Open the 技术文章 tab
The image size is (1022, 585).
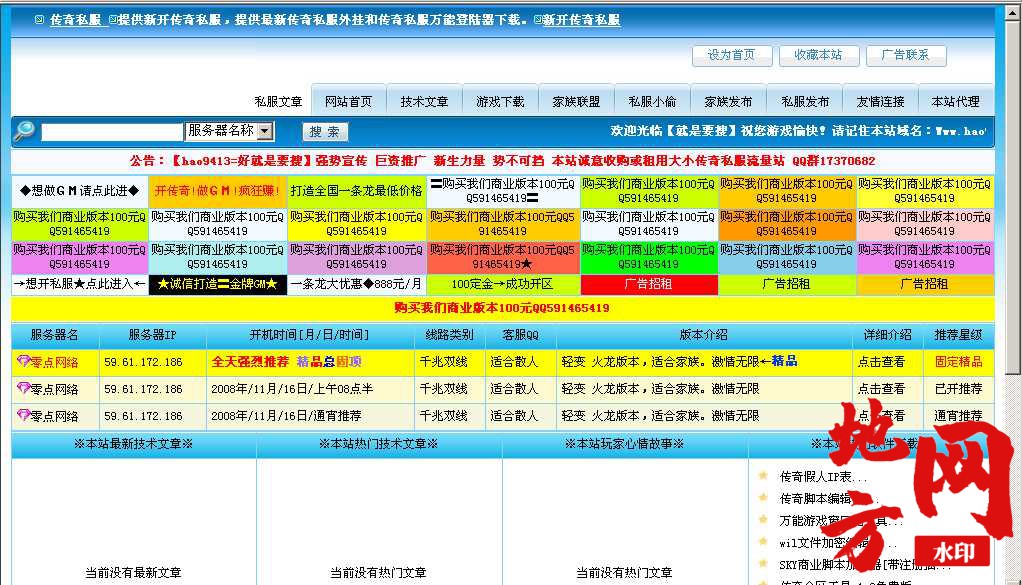tap(424, 101)
